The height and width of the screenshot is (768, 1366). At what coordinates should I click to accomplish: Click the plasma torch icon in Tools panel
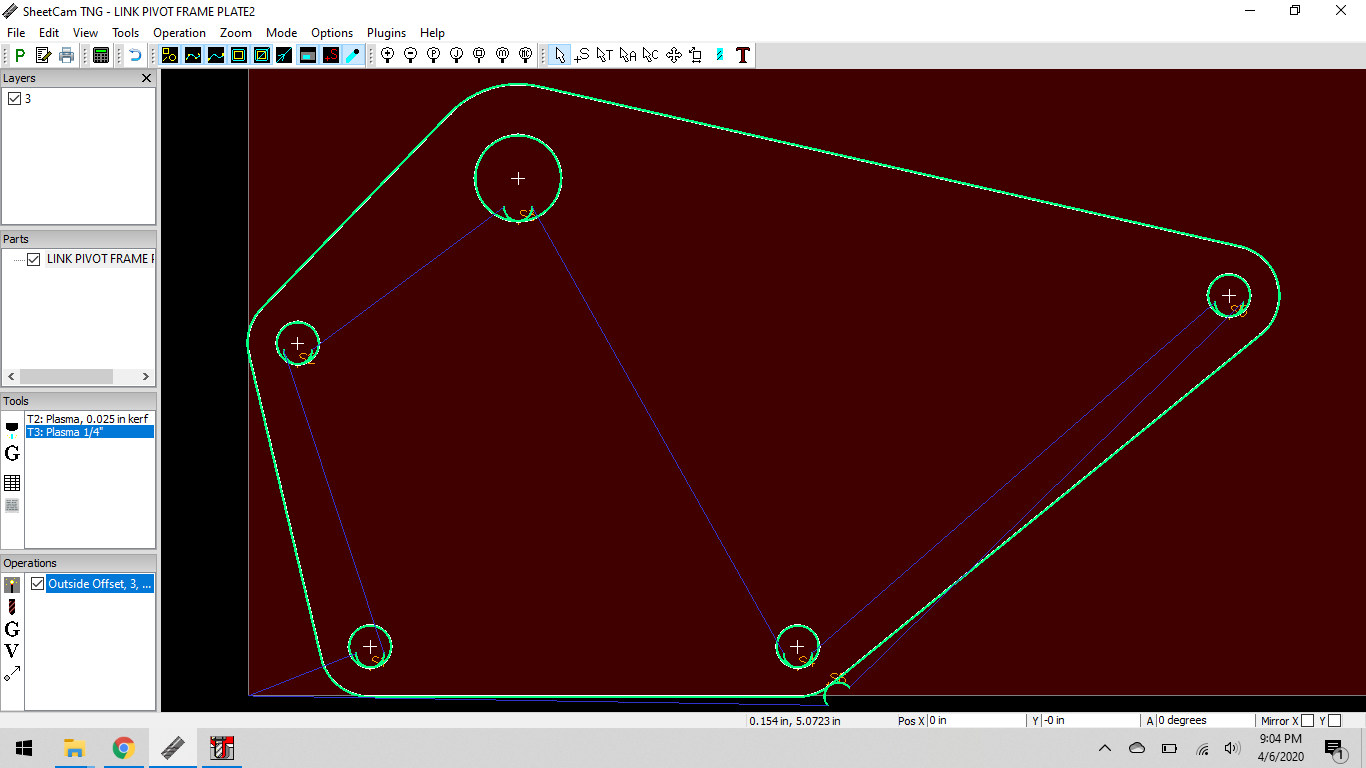click(12, 428)
